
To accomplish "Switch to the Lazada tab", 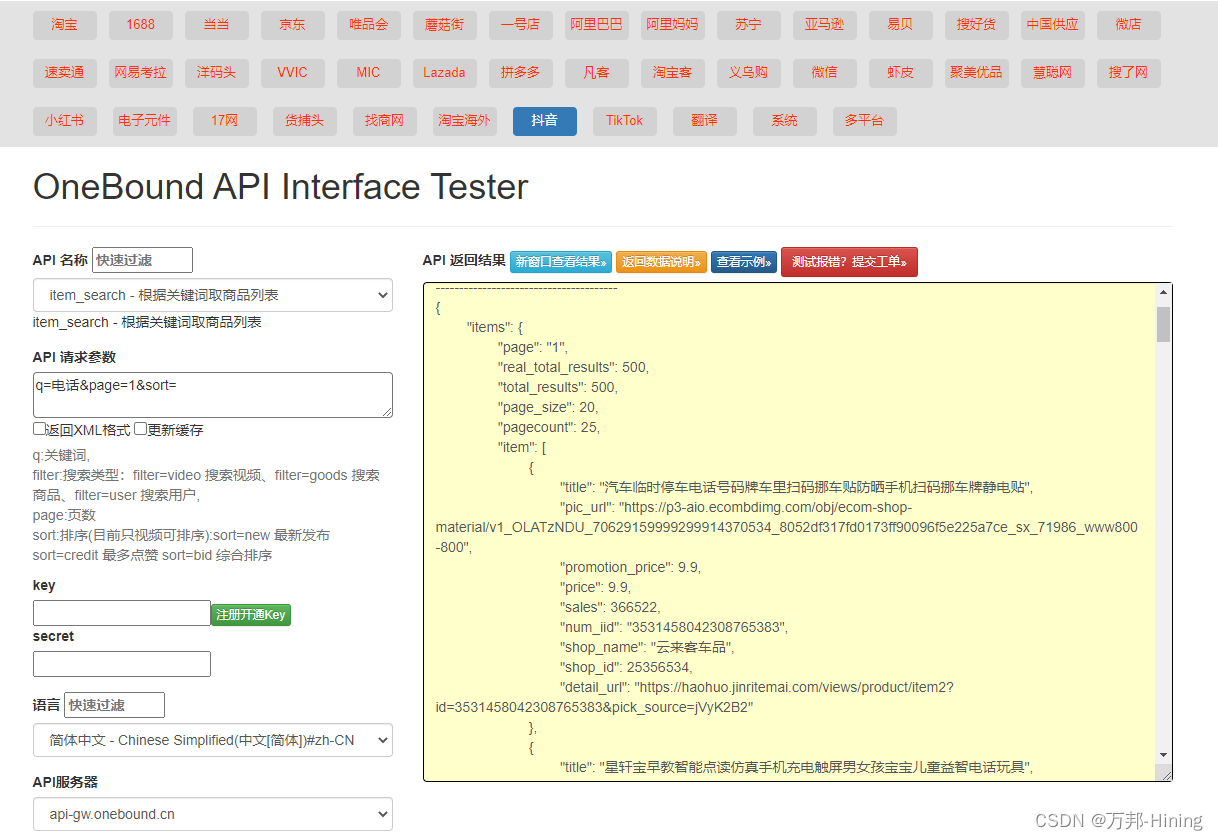I will (x=445, y=73).
